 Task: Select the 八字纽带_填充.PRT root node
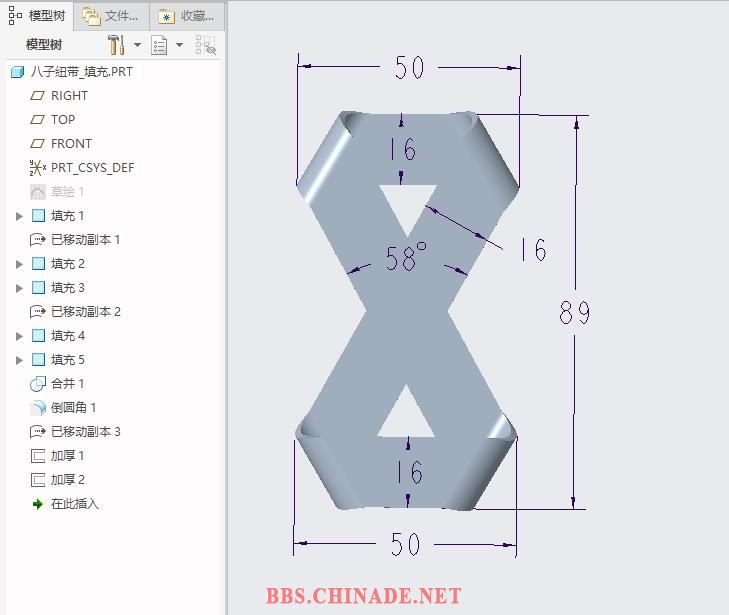coord(82,72)
